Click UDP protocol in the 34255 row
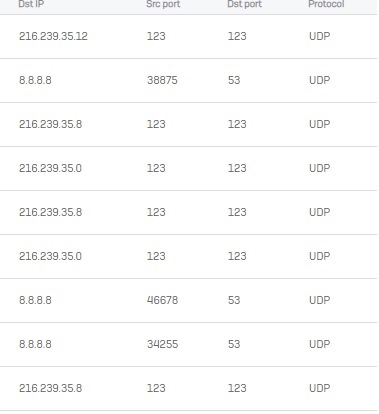Screen dimensions: 379x414 tap(320, 344)
